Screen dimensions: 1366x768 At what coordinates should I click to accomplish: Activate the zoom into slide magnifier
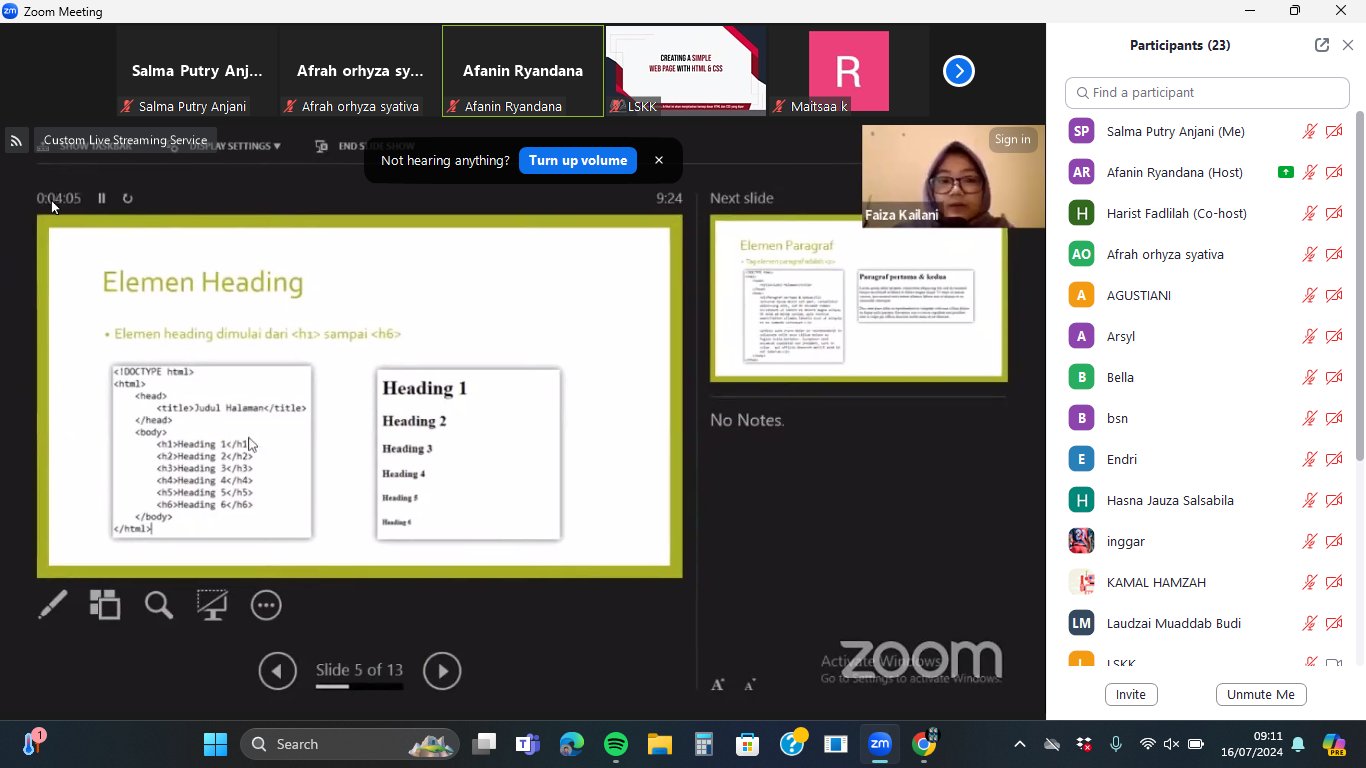point(159,605)
